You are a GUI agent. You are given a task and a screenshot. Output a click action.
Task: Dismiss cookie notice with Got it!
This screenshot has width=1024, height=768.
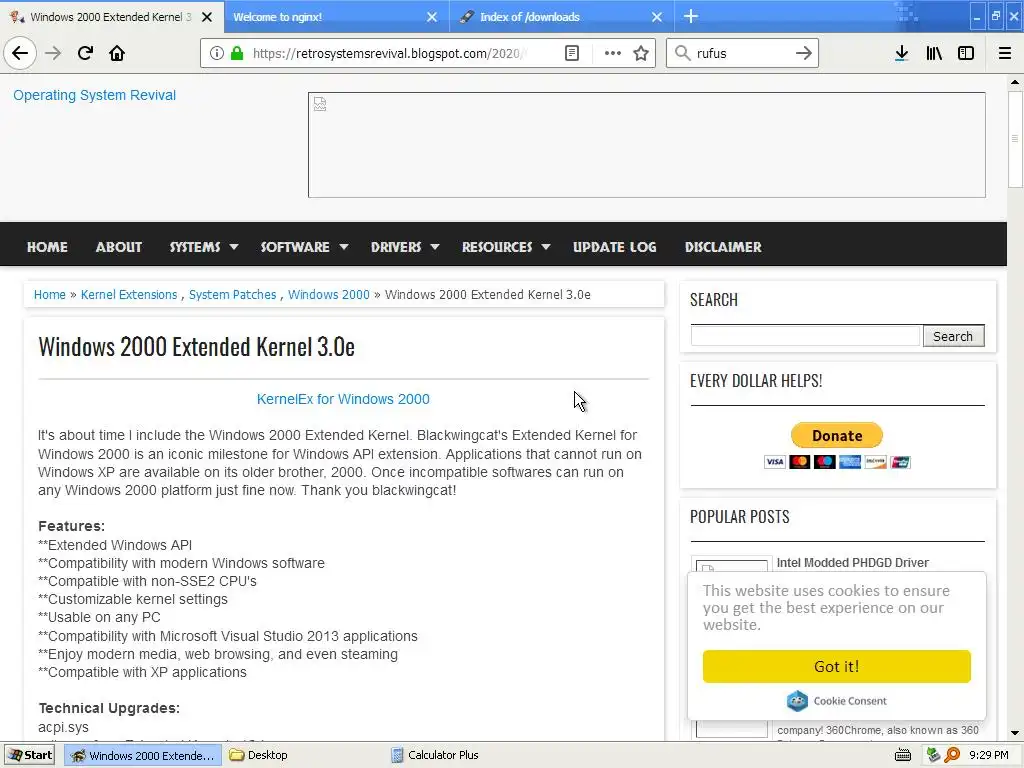pos(837,666)
